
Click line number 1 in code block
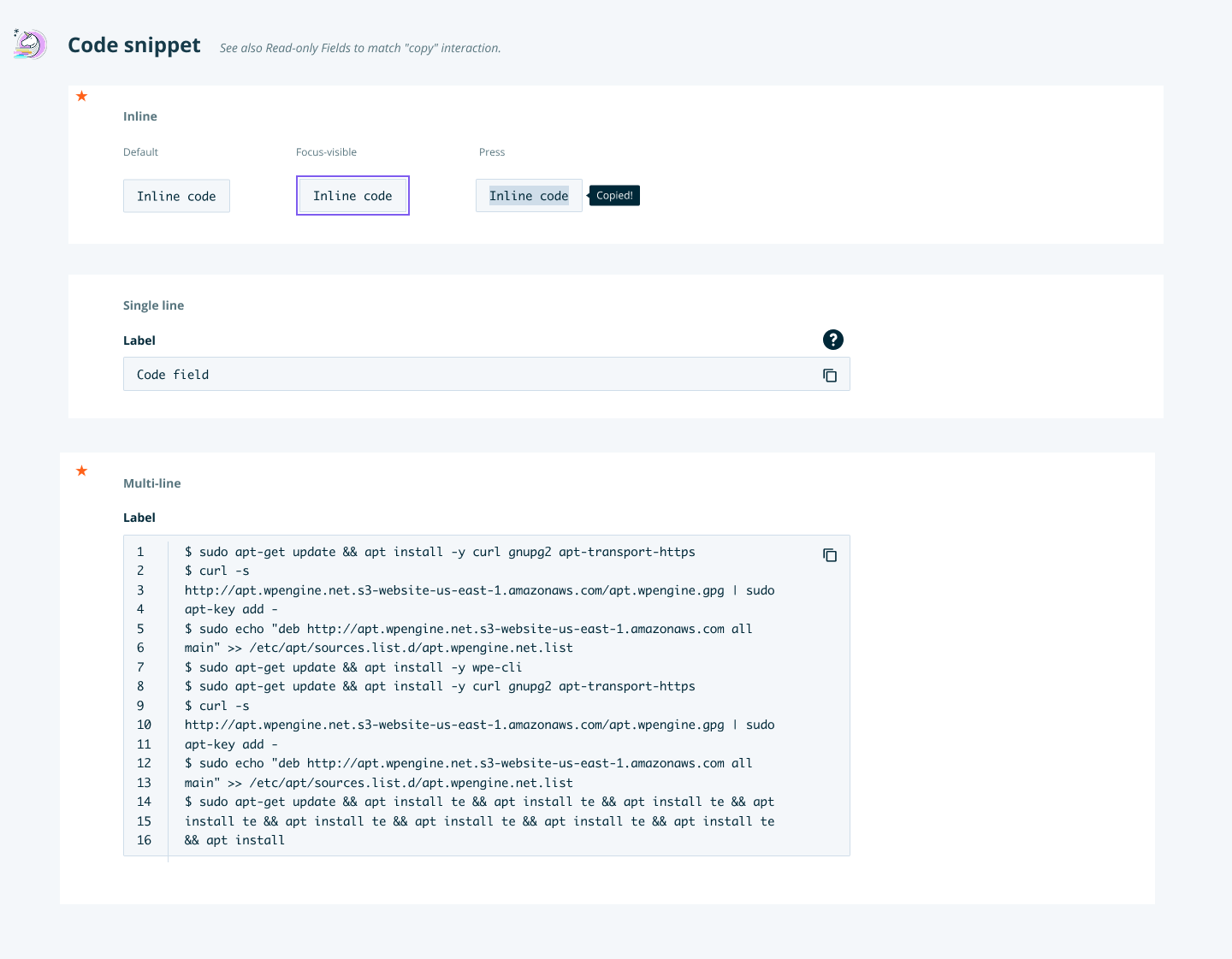click(x=140, y=552)
